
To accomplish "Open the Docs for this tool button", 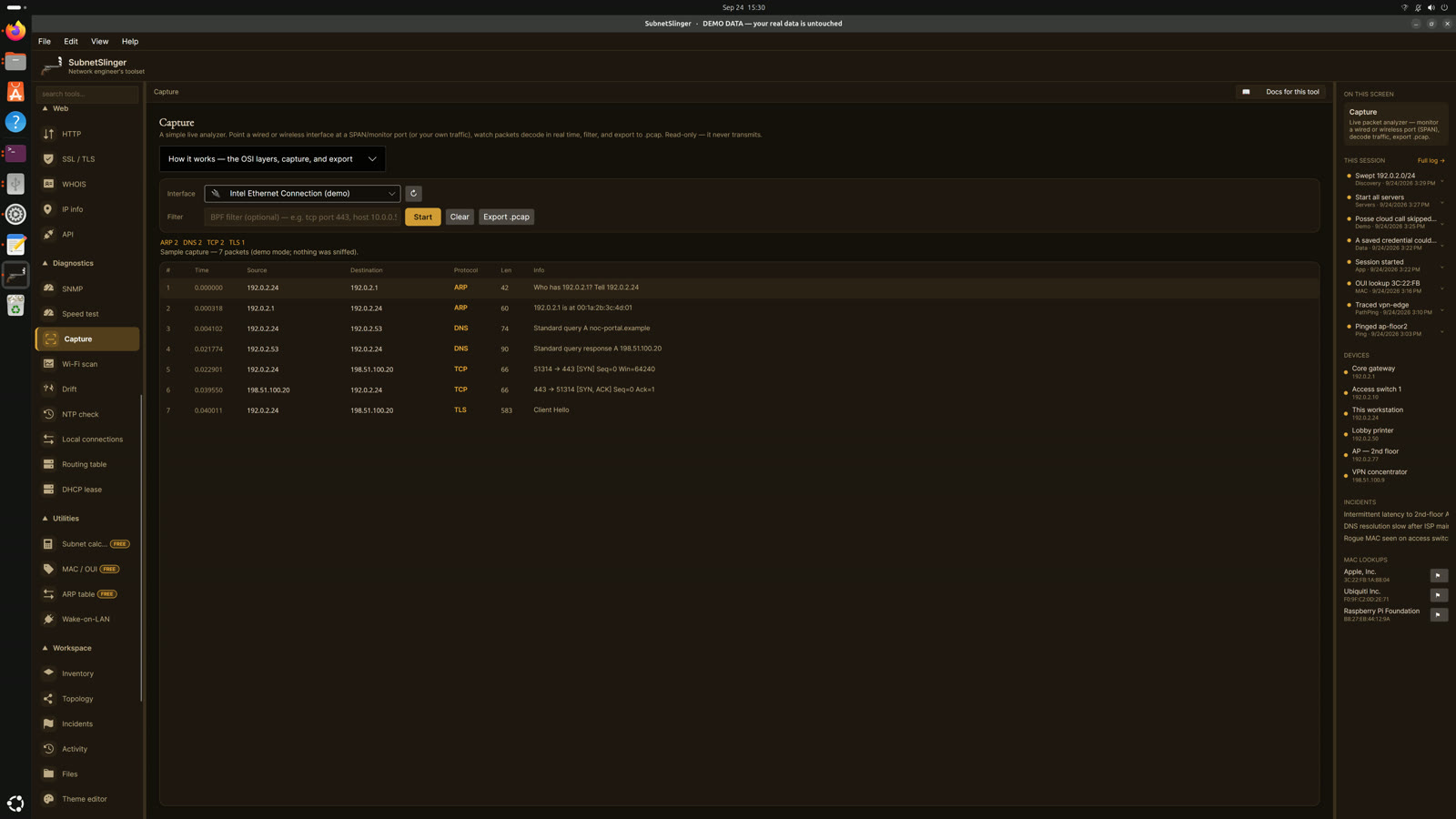I will coord(1280,92).
